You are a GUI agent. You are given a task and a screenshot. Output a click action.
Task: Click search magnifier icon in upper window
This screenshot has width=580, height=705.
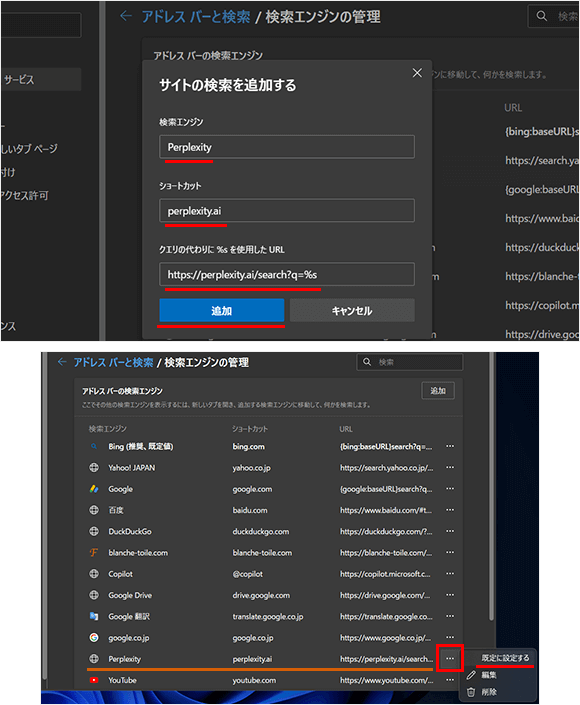542,16
